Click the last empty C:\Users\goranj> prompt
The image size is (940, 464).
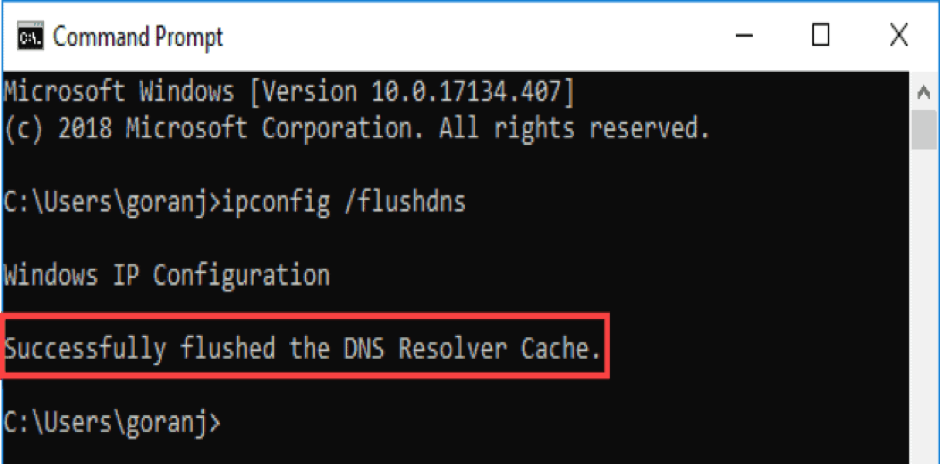tap(112, 423)
